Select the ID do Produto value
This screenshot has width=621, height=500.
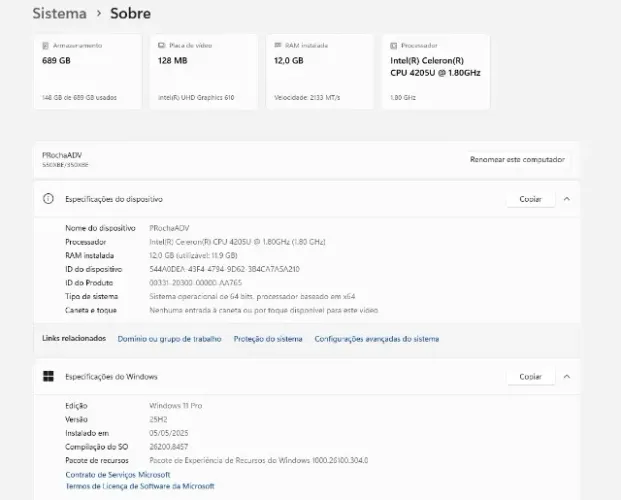(195, 283)
